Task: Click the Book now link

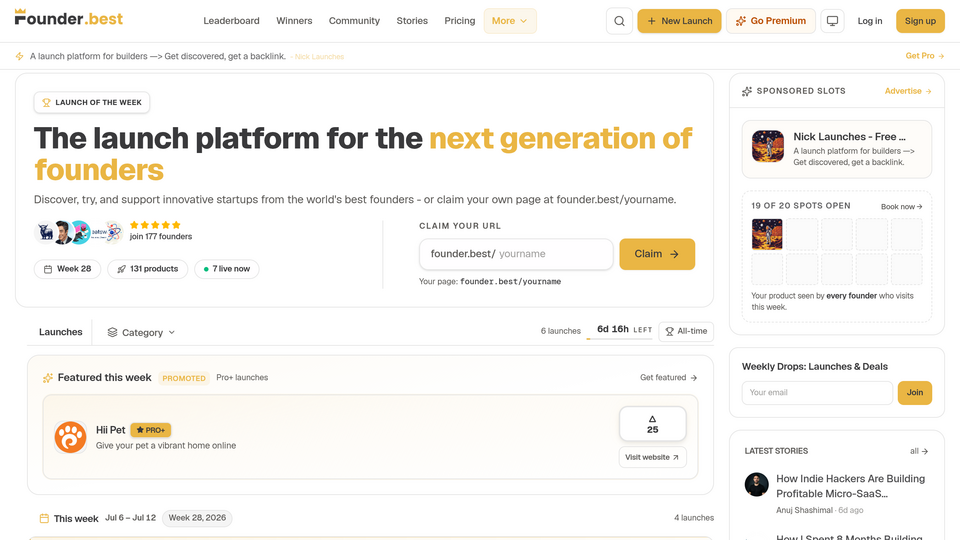Action: tap(901, 207)
